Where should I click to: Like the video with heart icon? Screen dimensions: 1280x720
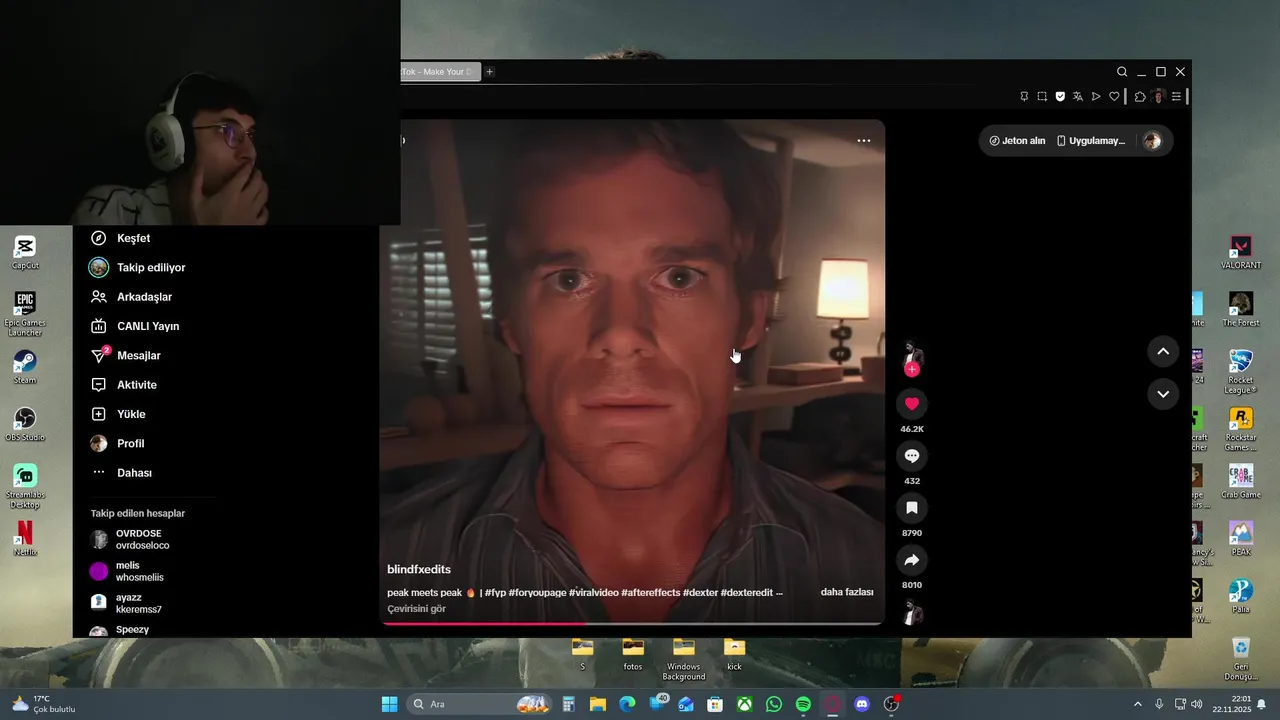pyautogui.click(x=912, y=404)
